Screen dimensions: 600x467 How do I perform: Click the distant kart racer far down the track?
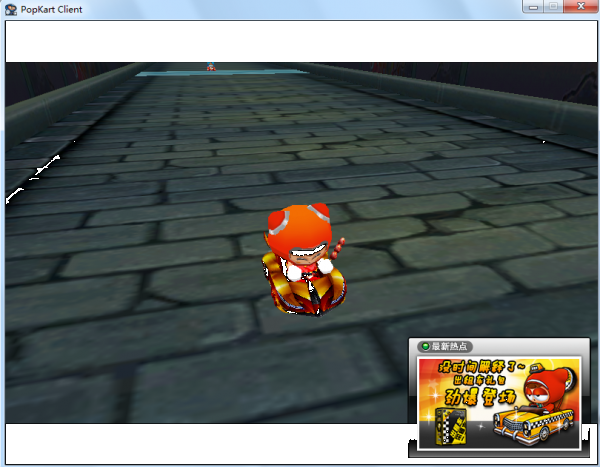click(x=211, y=67)
